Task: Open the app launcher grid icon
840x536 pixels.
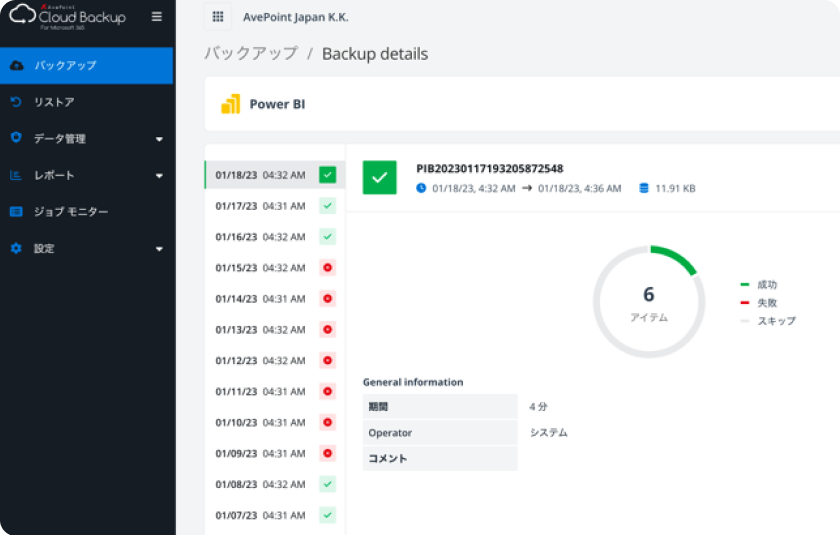Action: (x=218, y=17)
